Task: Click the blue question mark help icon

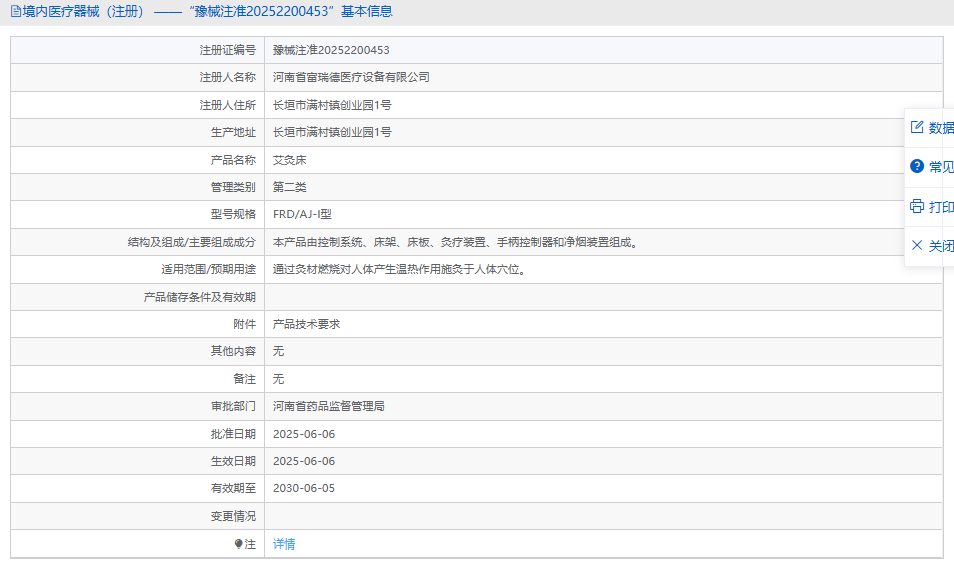Action: pyautogui.click(x=916, y=166)
